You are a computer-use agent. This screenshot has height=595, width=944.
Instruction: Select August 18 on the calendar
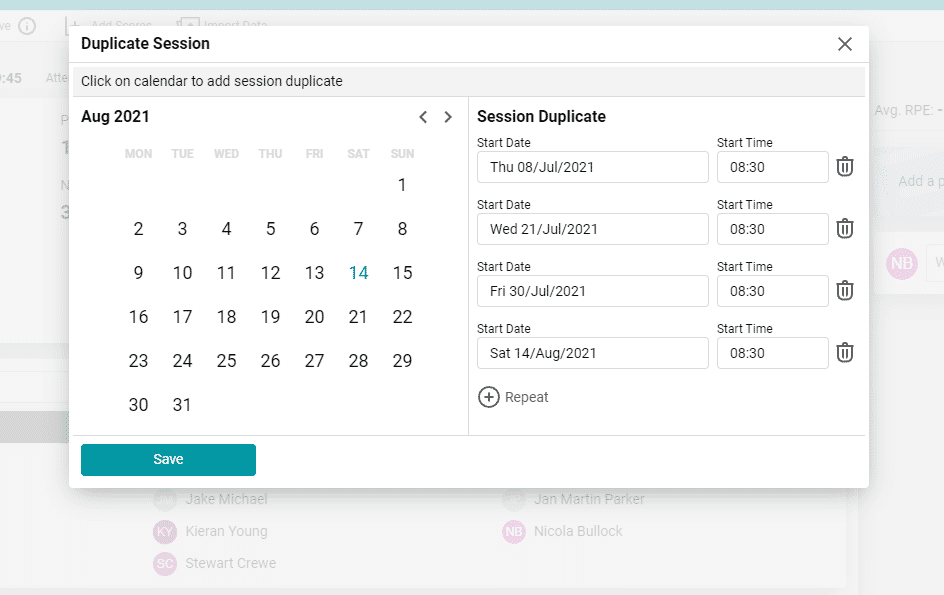(x=226, y=317)
